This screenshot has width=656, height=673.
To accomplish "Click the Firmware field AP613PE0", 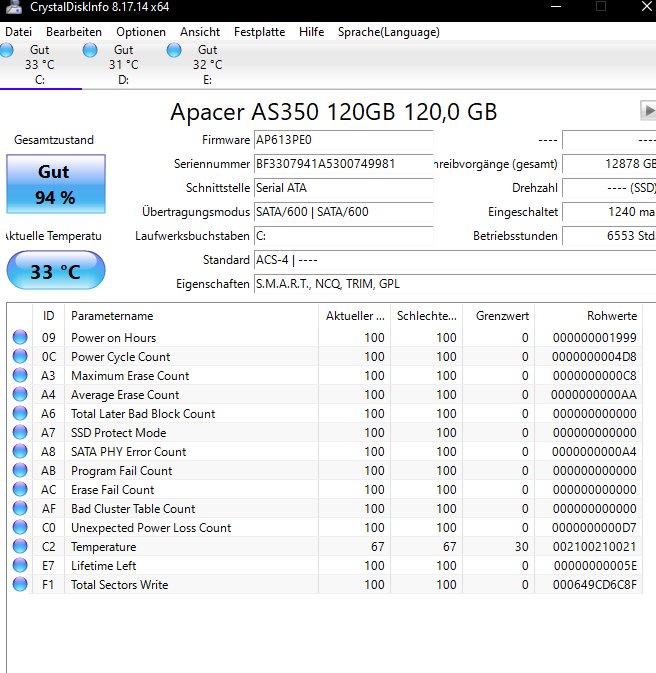I will point(343,140).
